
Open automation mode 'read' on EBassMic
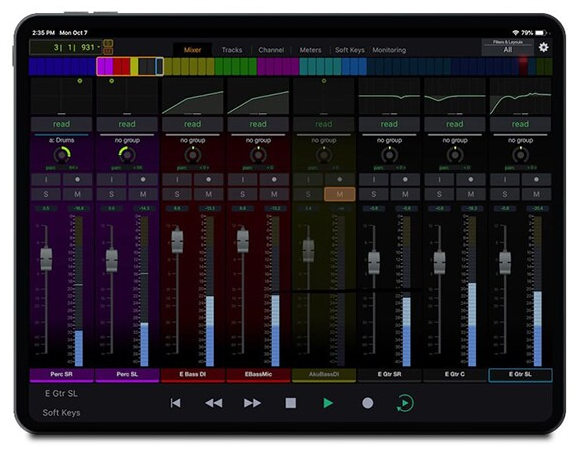click(x=258, y=124)
